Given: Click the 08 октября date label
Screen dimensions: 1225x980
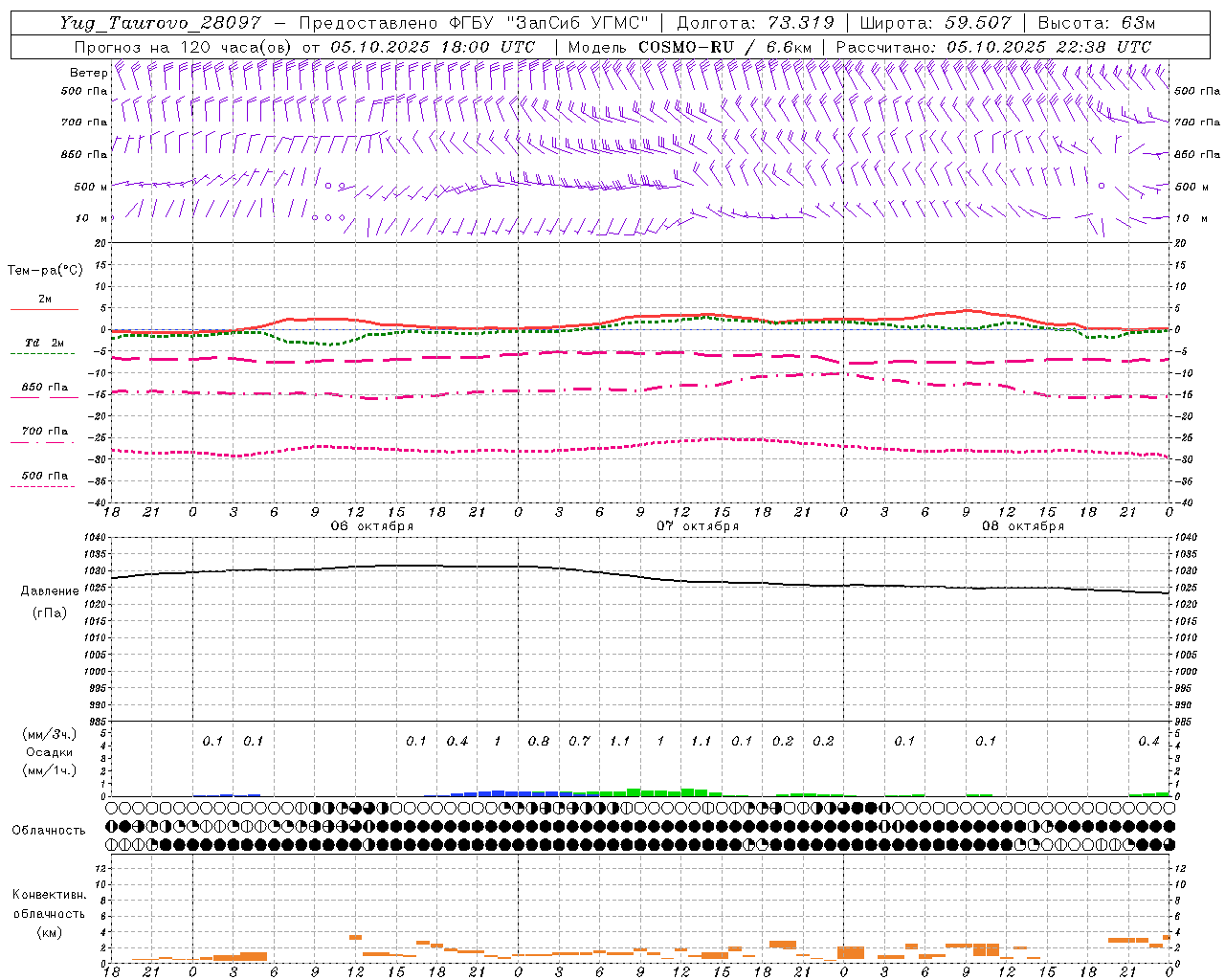Looking at the screenshot, I should tap(1023, 526).
